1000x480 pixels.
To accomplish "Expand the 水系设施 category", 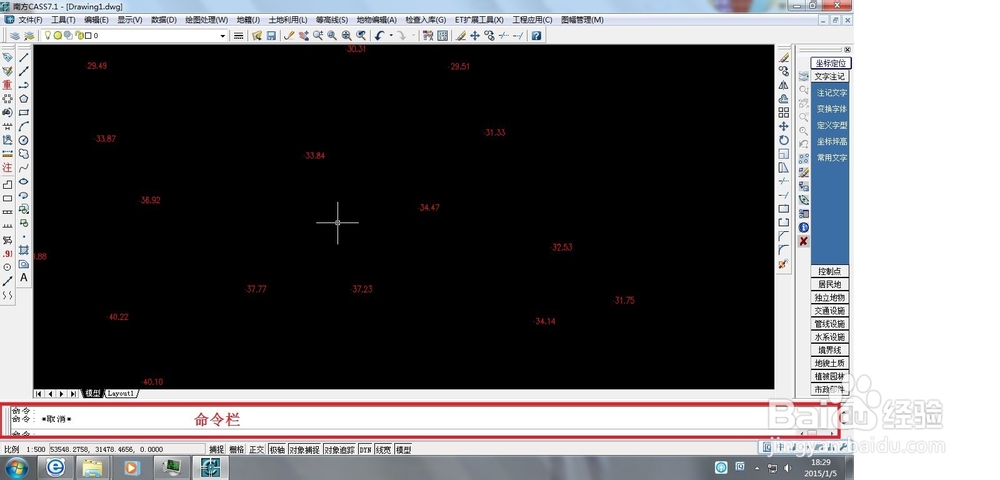I will pyautogui.click(x=830, y=337).
